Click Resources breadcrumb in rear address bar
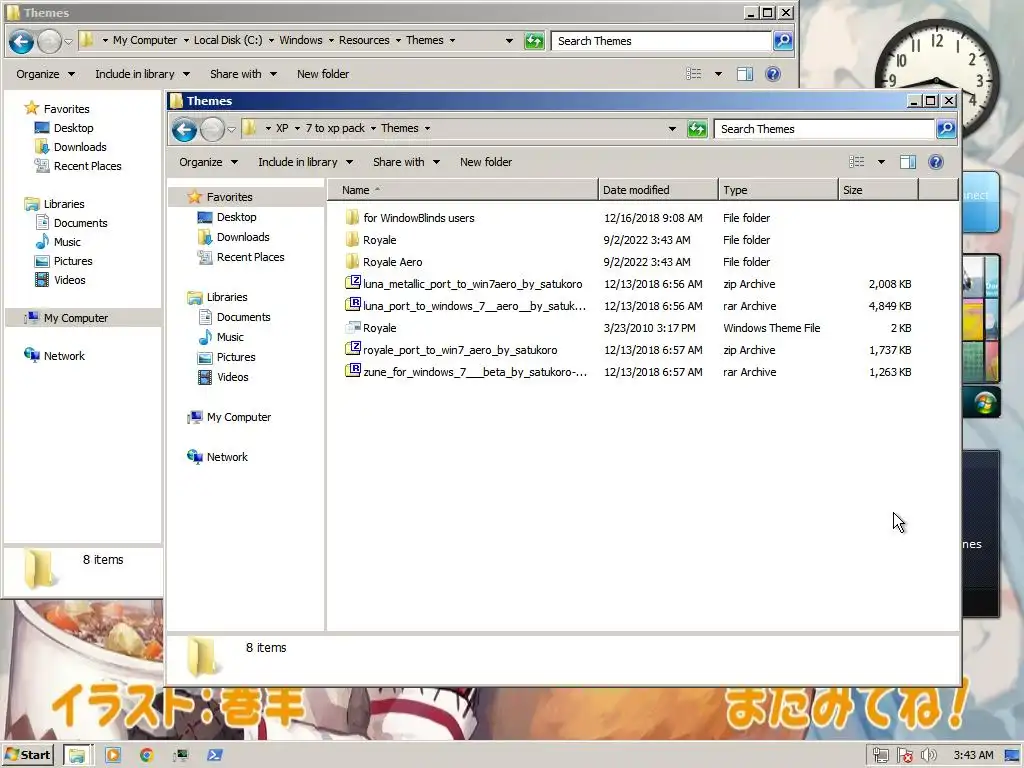 pyautogui.click(x=364, y=40)
